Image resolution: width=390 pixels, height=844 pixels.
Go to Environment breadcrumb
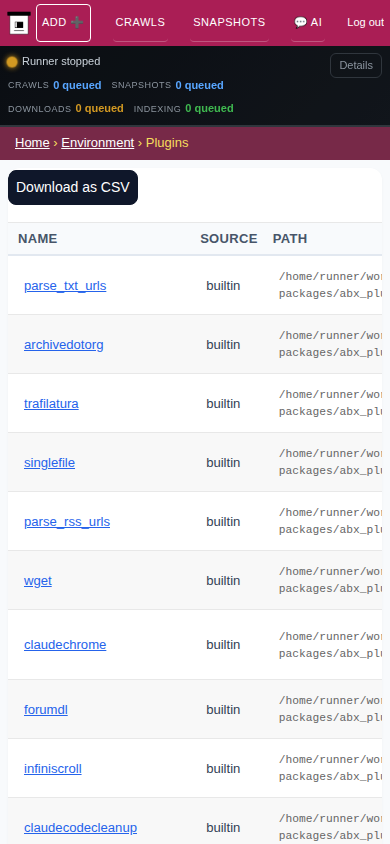(97, 143)
